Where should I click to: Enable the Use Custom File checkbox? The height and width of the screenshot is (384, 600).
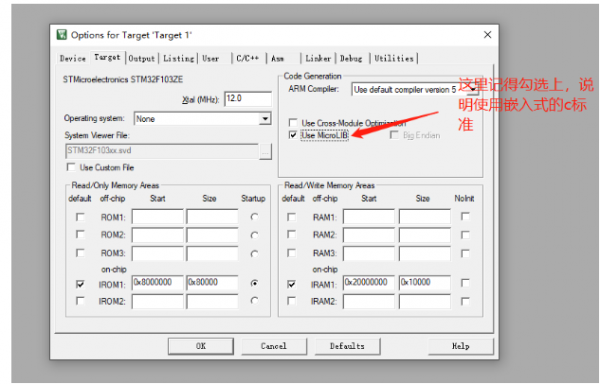tap(71, 167)
